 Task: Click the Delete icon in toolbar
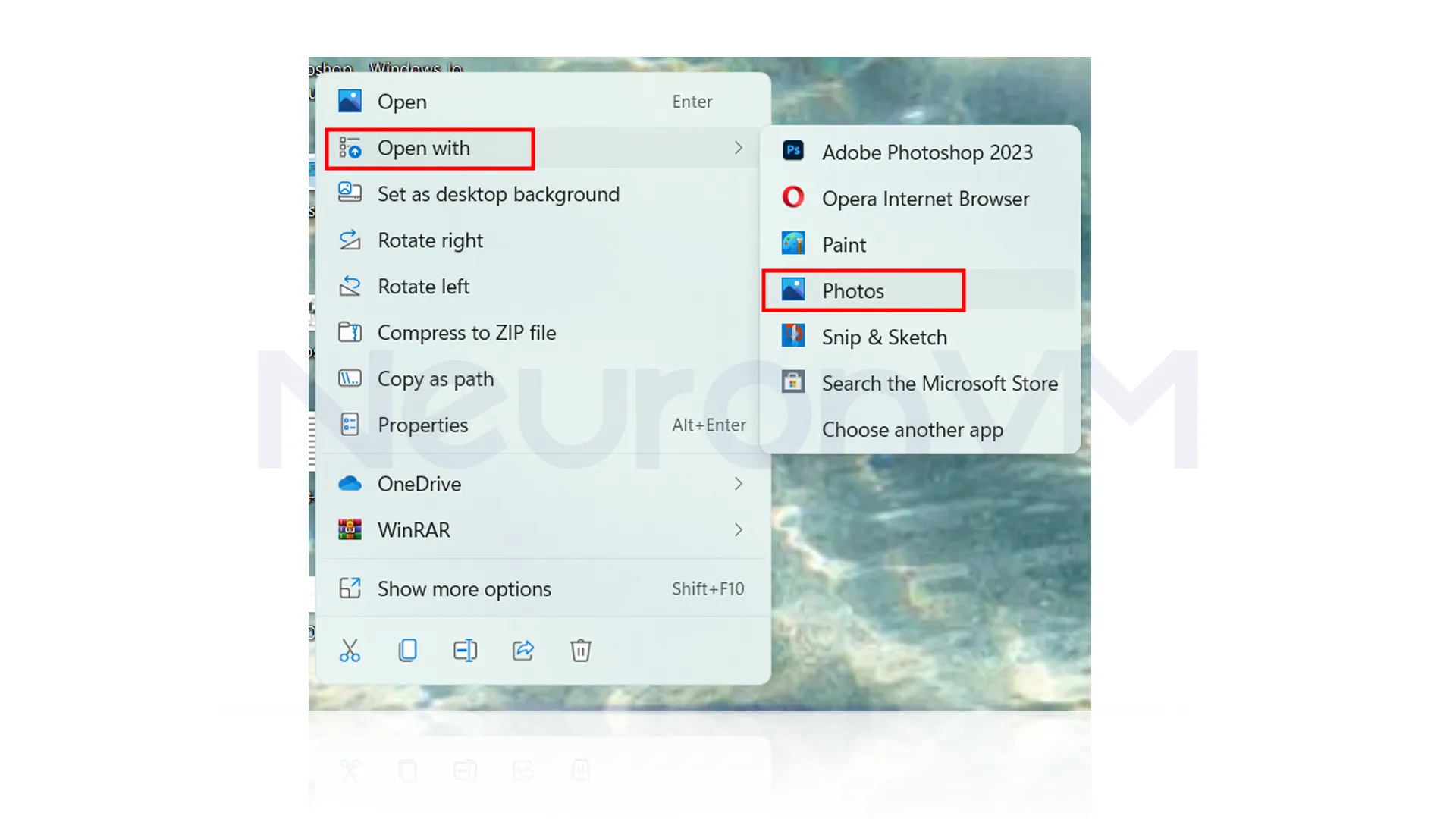click(x=579, y=650)
